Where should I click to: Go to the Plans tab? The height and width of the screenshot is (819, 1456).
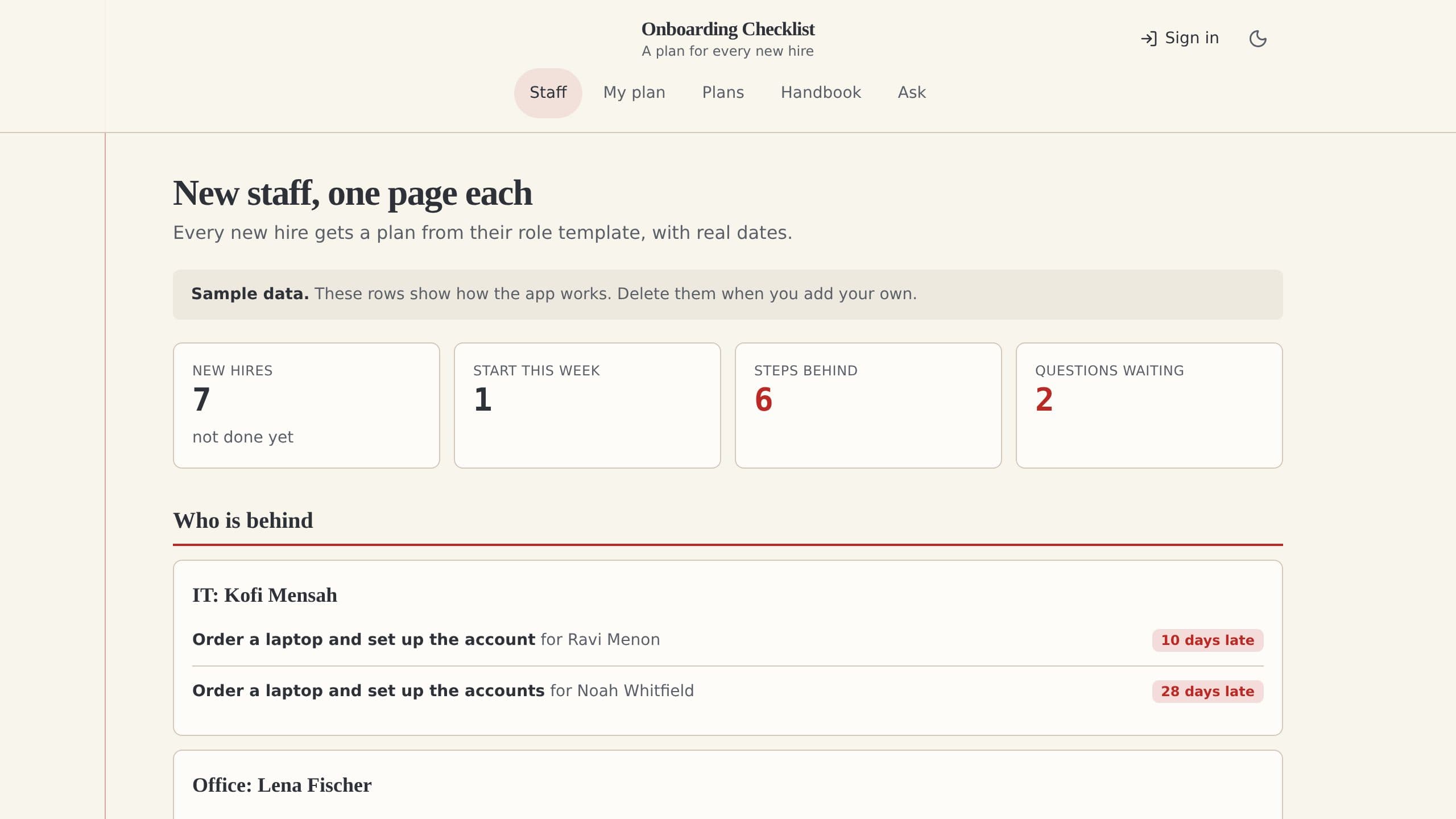(x=723, y=93)
